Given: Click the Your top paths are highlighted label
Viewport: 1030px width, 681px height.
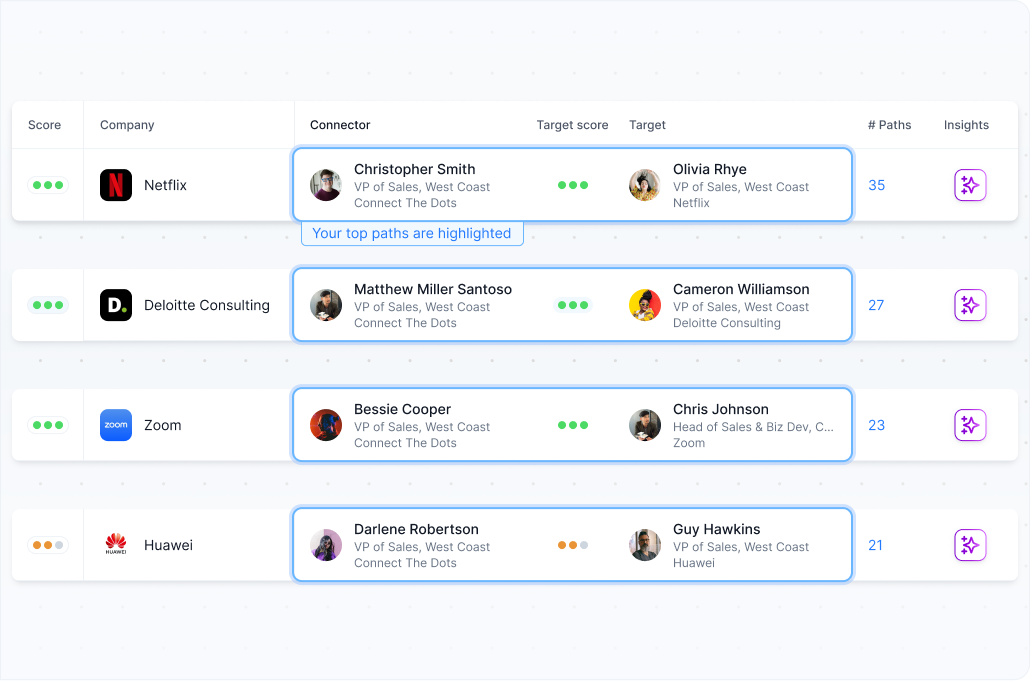Looking at the screenshot, I should [x=412, y=234].
